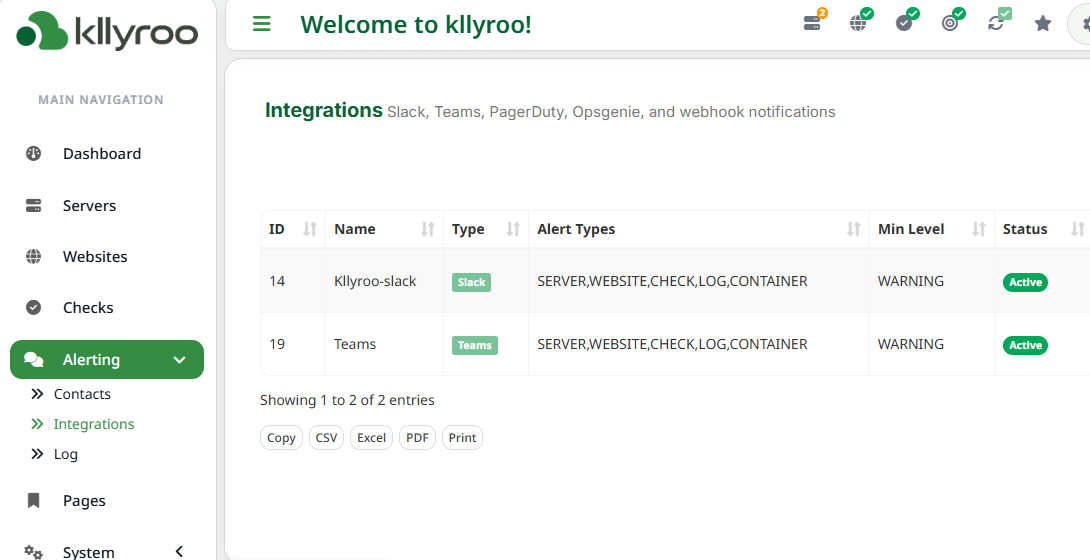The width and height of the screenshot is (1090, 560).
Task: Click the Copy export button
Action: (282, 438)
